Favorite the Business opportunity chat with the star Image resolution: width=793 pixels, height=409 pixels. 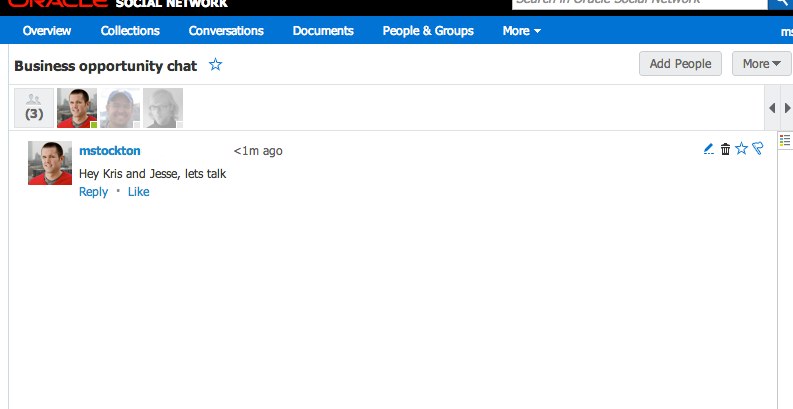tap(216, 65)
